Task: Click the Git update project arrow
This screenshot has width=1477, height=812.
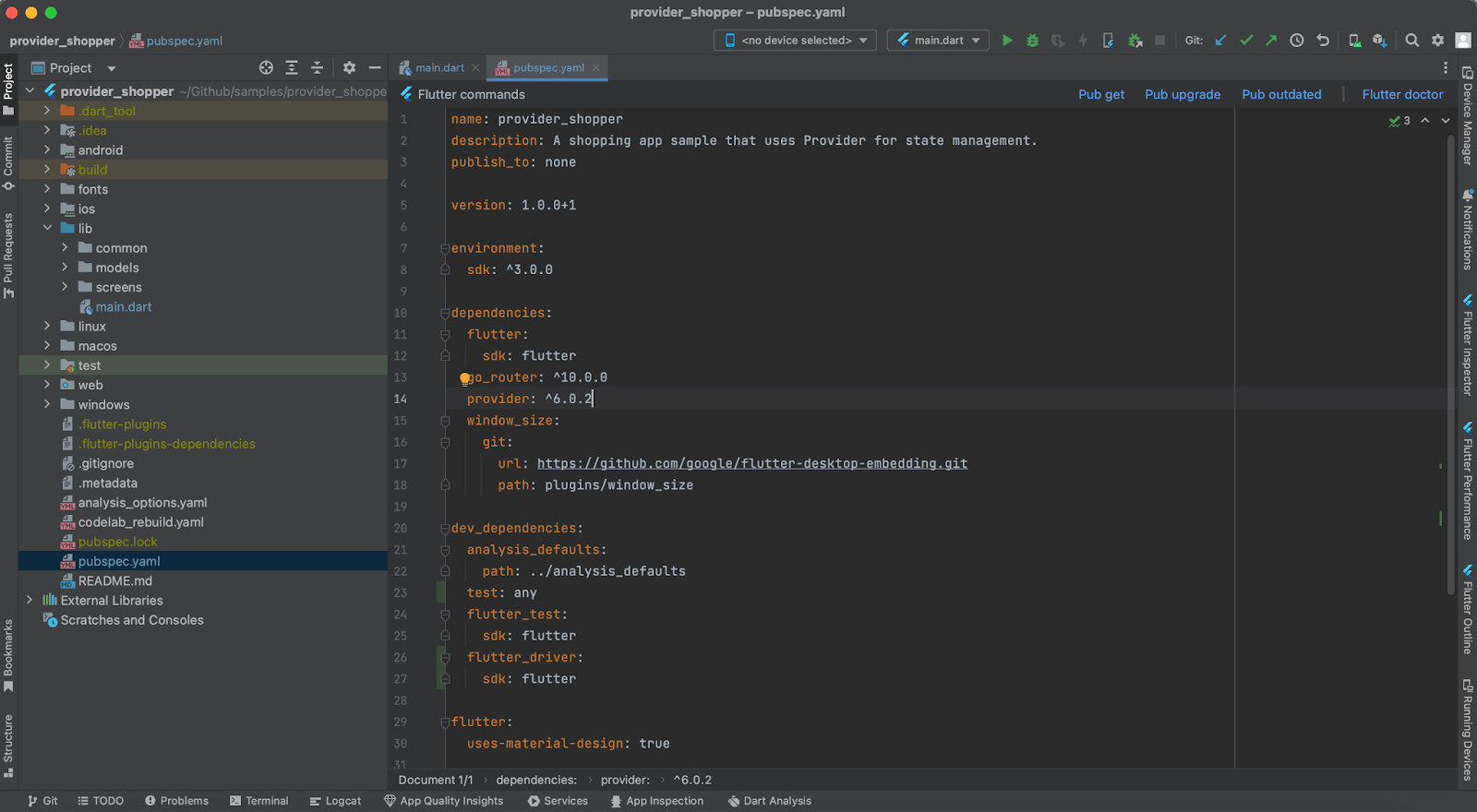Action: tap(1220, 41)
